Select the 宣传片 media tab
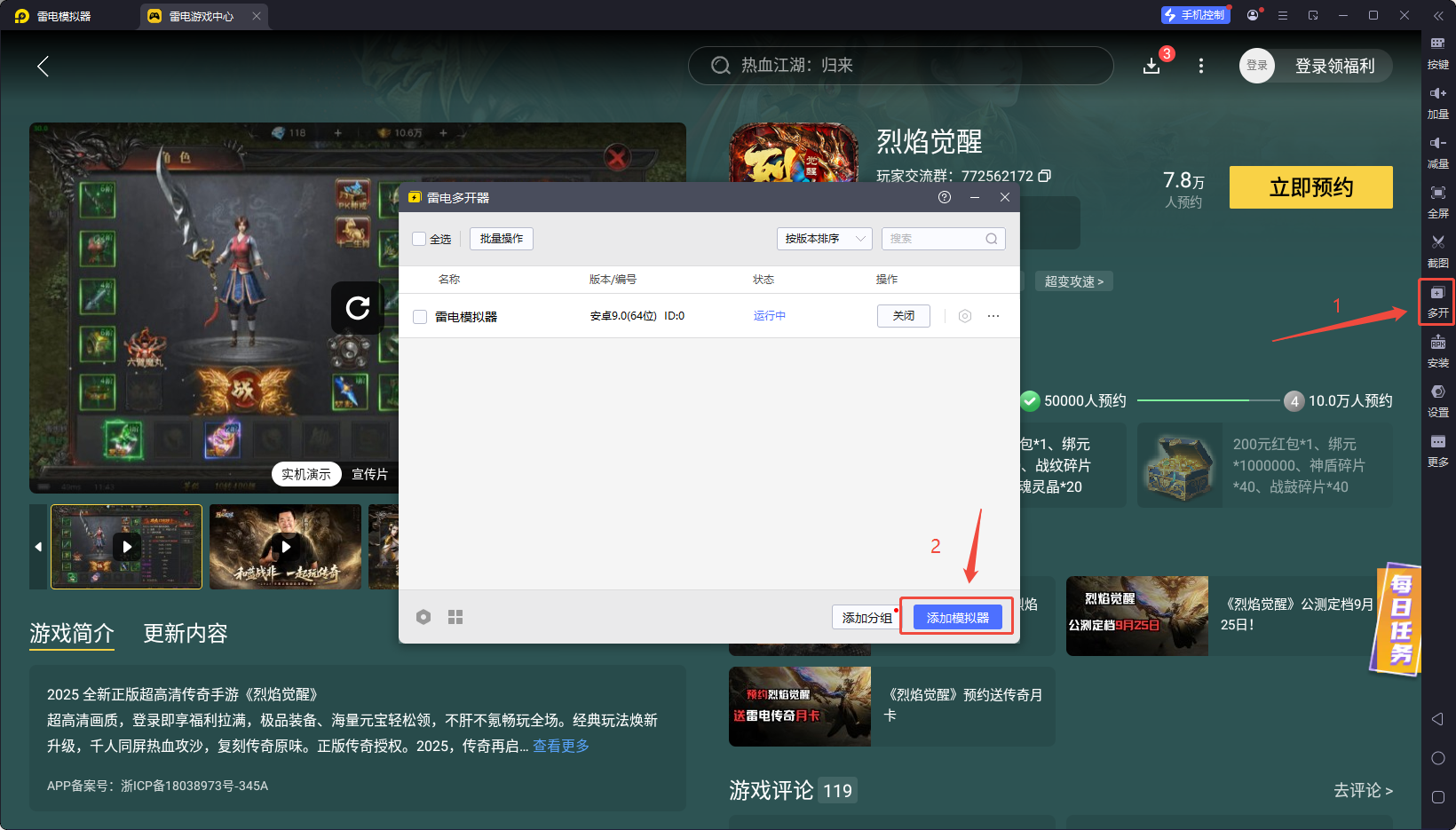Viewport: 1456px width, 830px height. coord(369,474)
